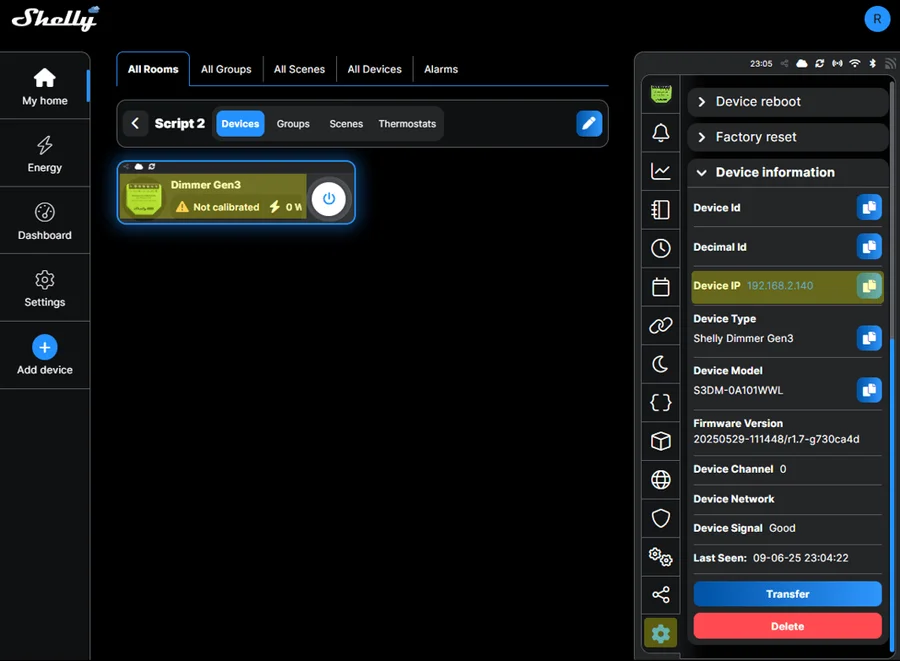Switch to All Rooms tab
The image size is (900, 661).
tap(153, 69)
